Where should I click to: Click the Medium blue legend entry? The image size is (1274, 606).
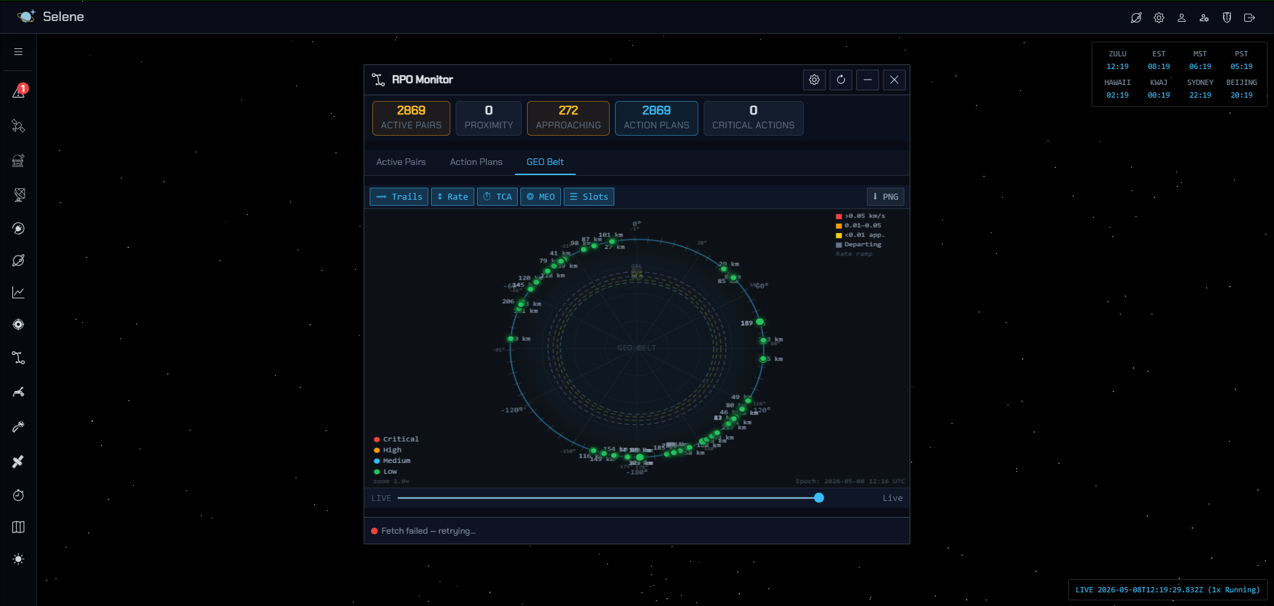(392, 461)
